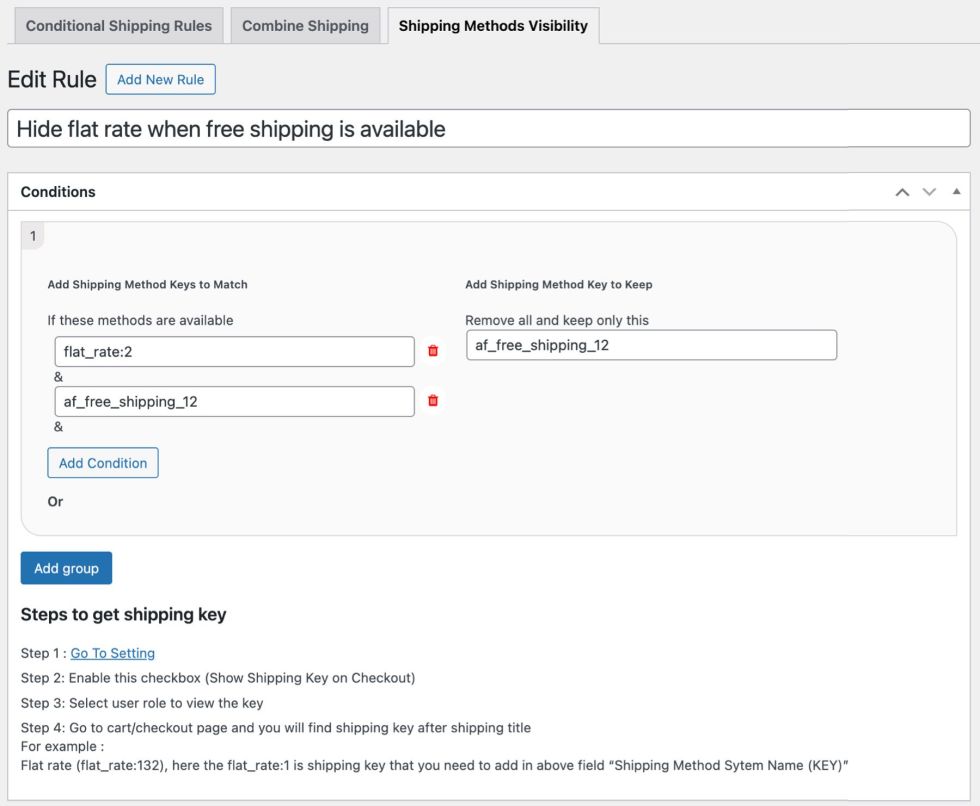Viewport: 980px width, 806px height.
Task: Click the Conditions panel header title
Action: point(58,192)
